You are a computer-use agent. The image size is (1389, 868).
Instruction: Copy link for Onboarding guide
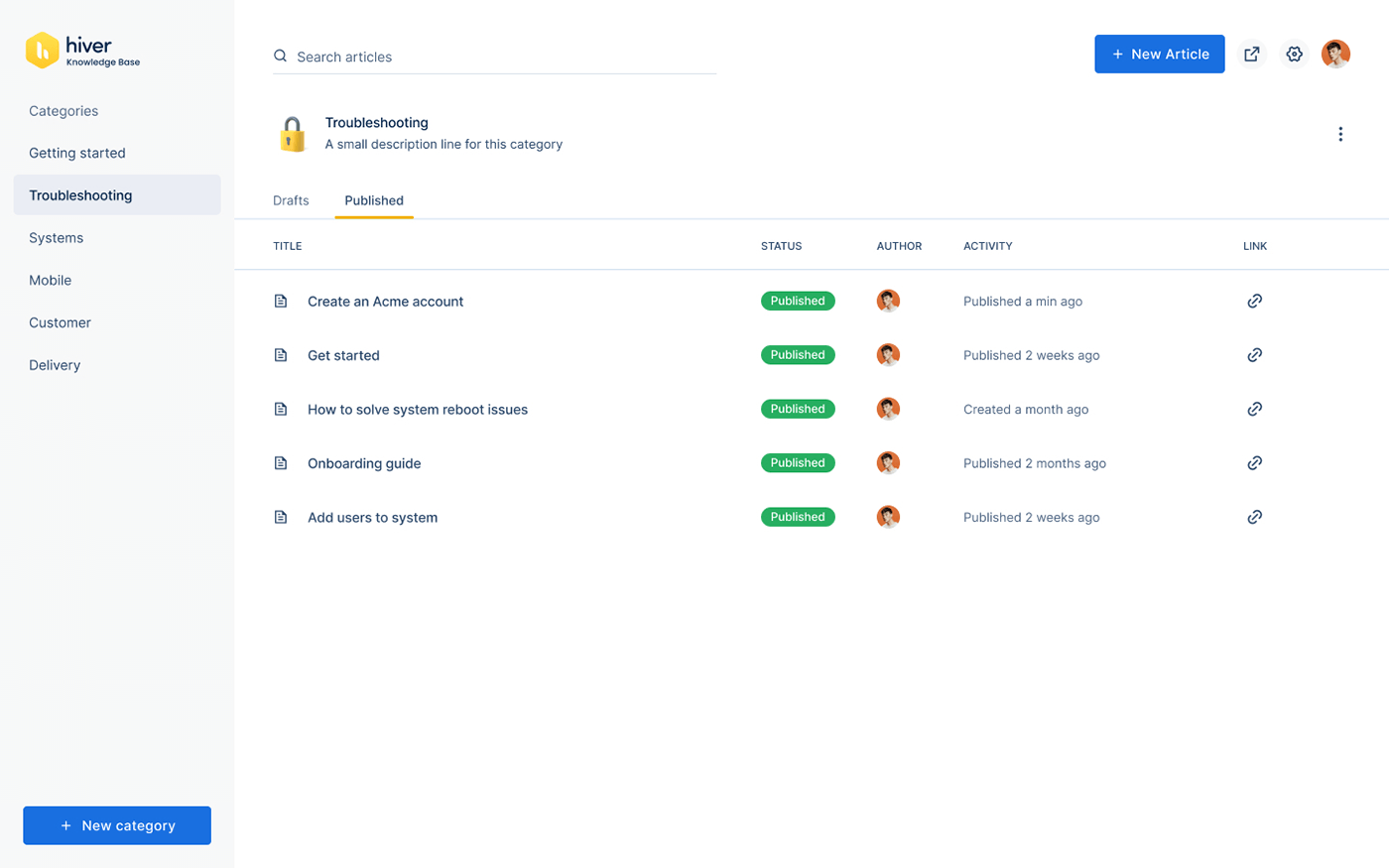point(1255,463)
